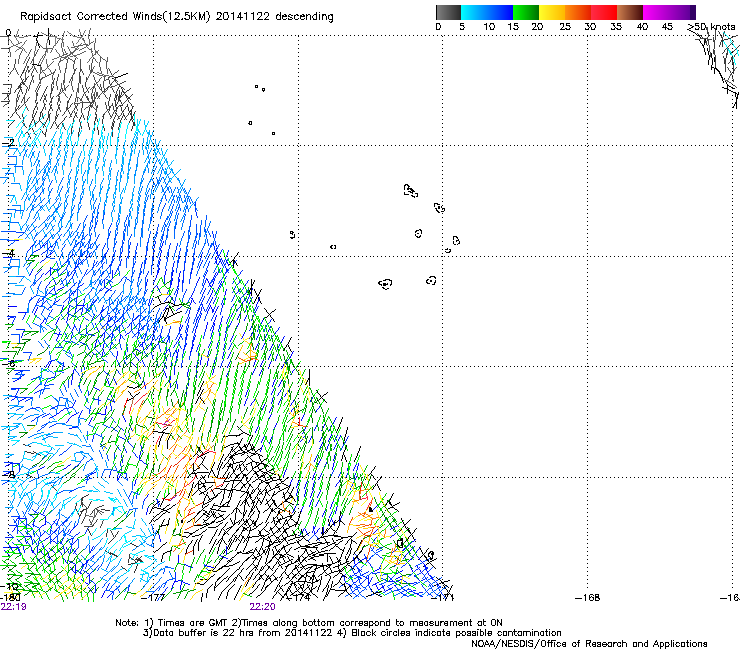Click the '25' legend scale label
The width and height of the screenshot is (740, 650).
pyautogui.click(x=565, y=27)
